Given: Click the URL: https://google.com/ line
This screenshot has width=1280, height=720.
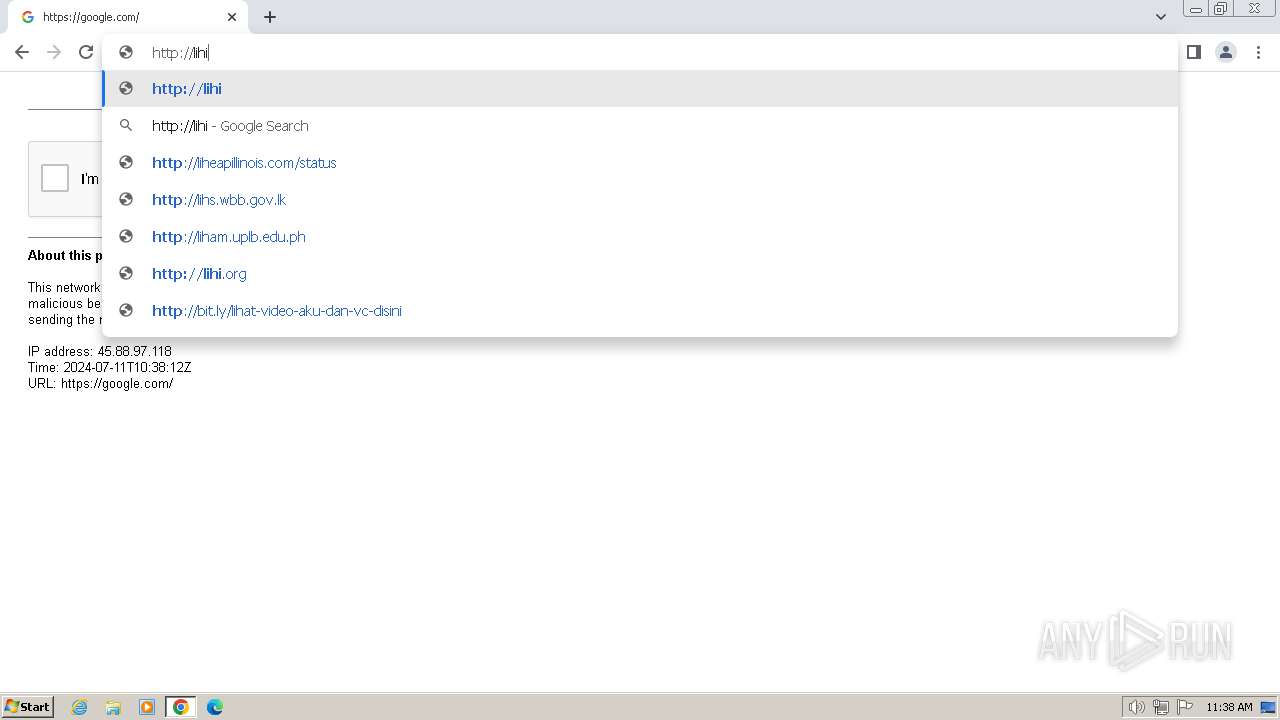Looking at the screenshot, I should pyautogui.click(x=100, y=383).
